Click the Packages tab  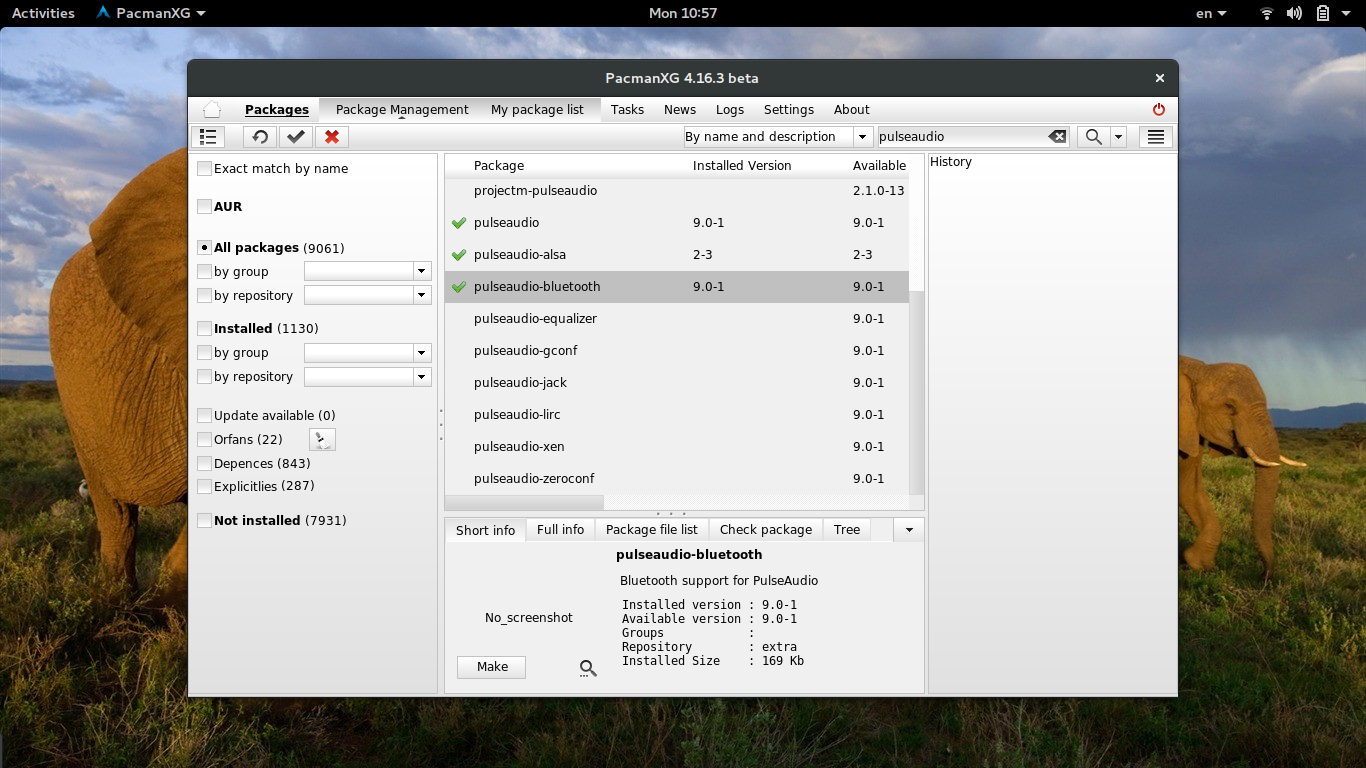click(277, 110)
